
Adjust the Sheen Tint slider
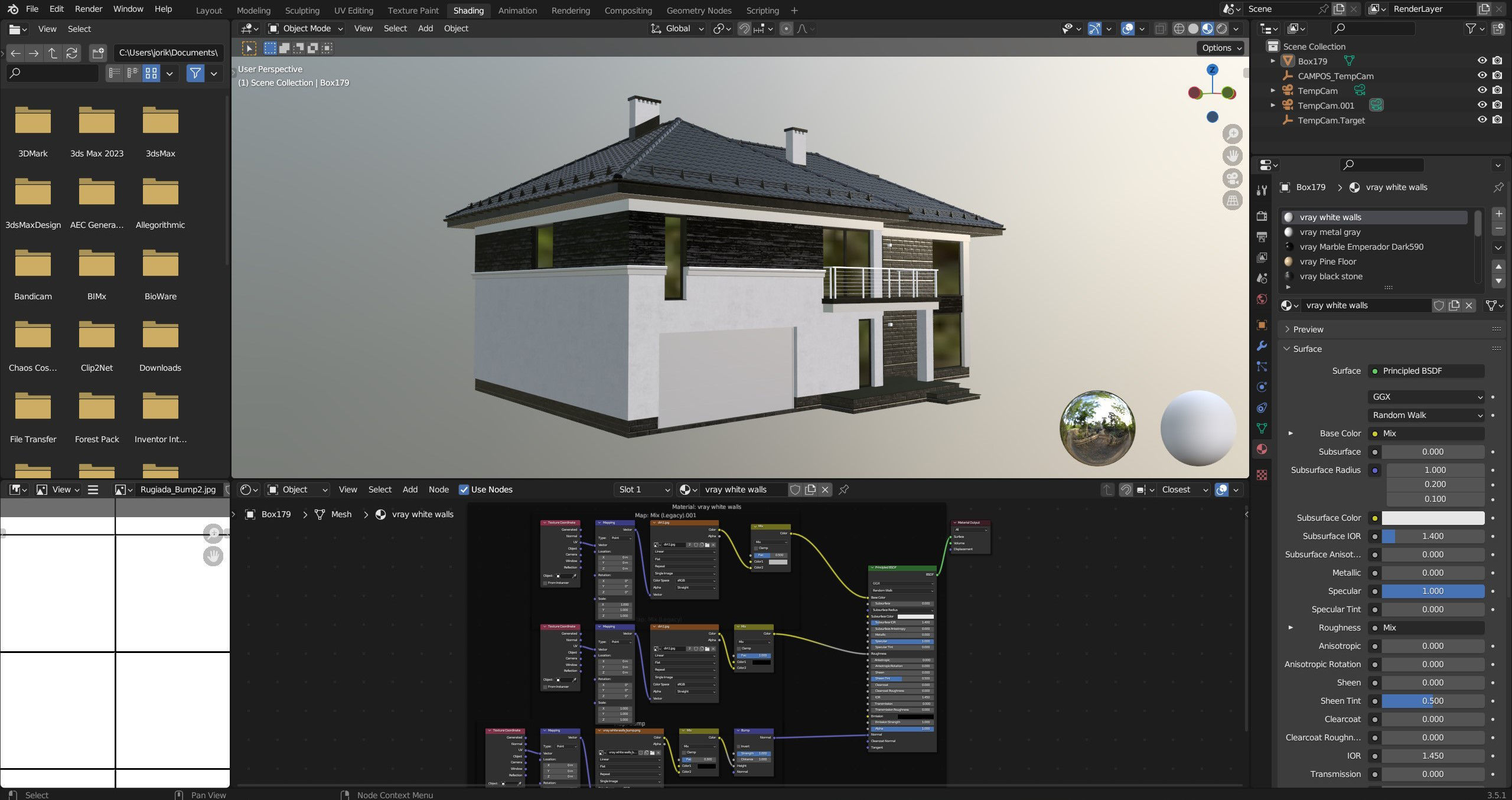(x=1433, y=701)
